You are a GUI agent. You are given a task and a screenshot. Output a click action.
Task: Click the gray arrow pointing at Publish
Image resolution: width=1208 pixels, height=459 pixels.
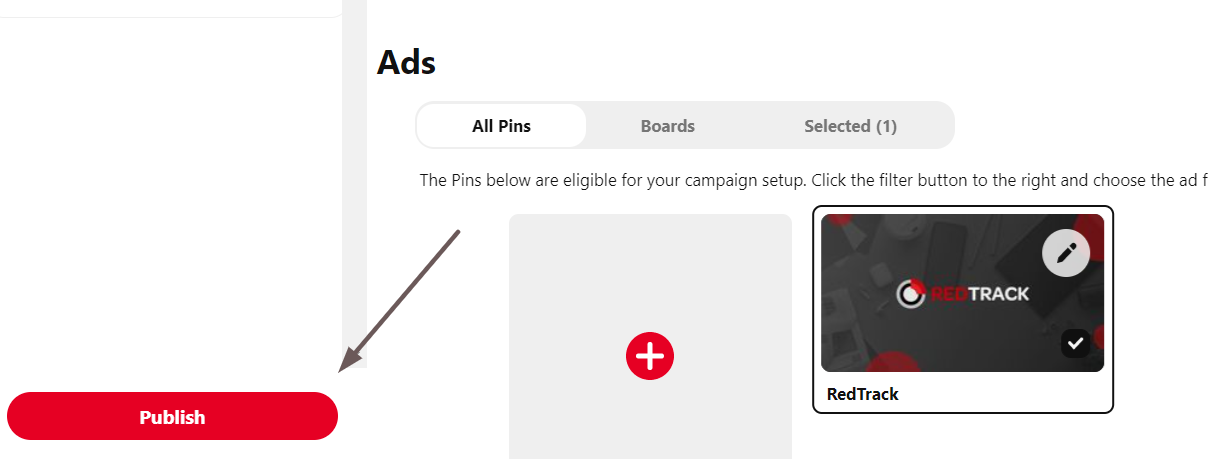[x=400, y=301]
